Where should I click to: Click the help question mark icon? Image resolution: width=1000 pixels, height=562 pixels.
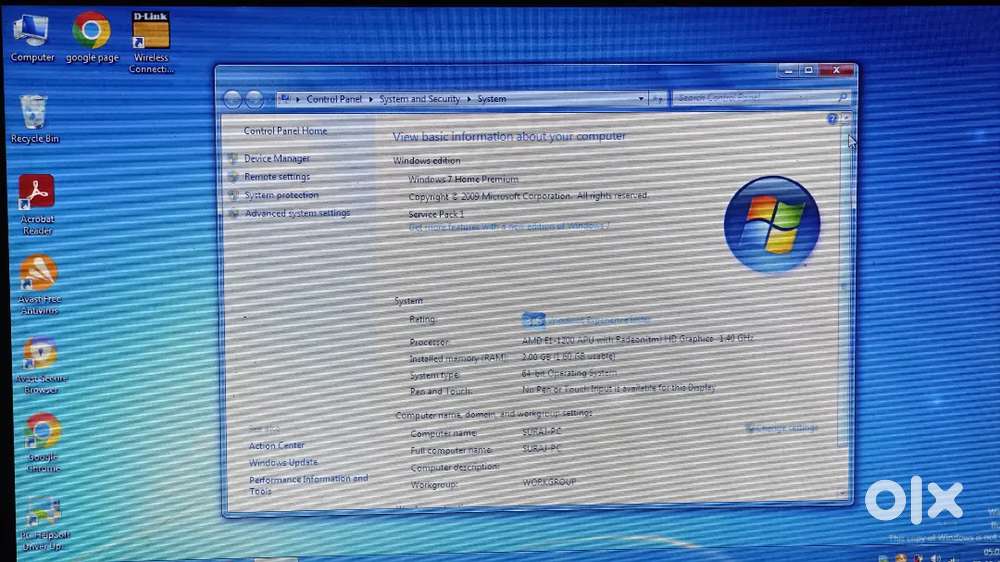(x=832, y=119)
